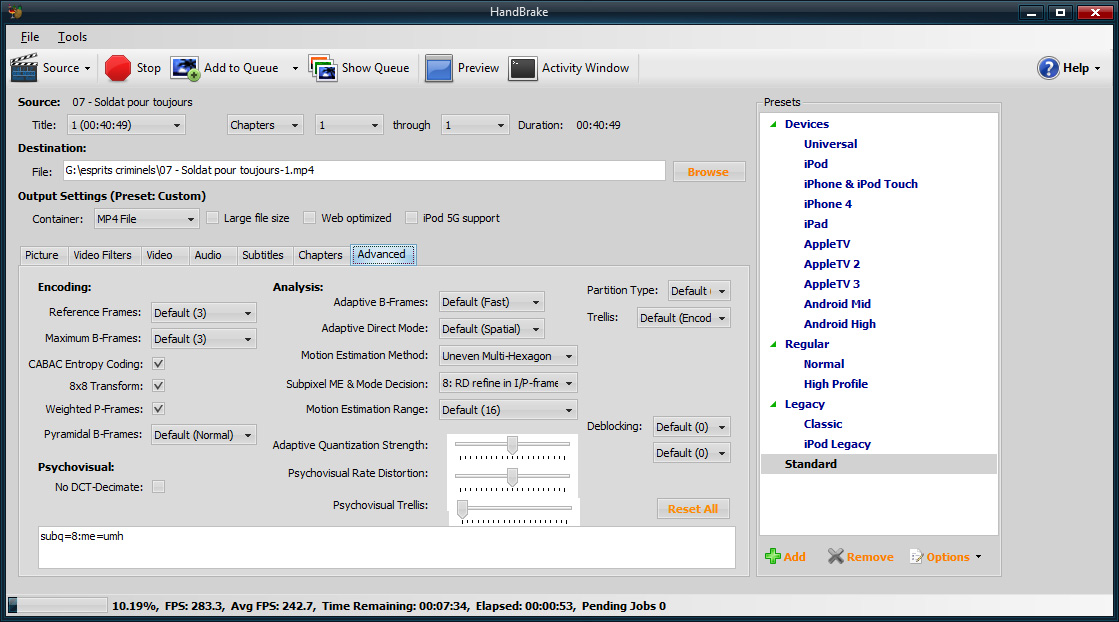This screenshot has width=1119, height=622.
Task: Disable Weighted P-Frames checkbox
Action: point(158,409)
